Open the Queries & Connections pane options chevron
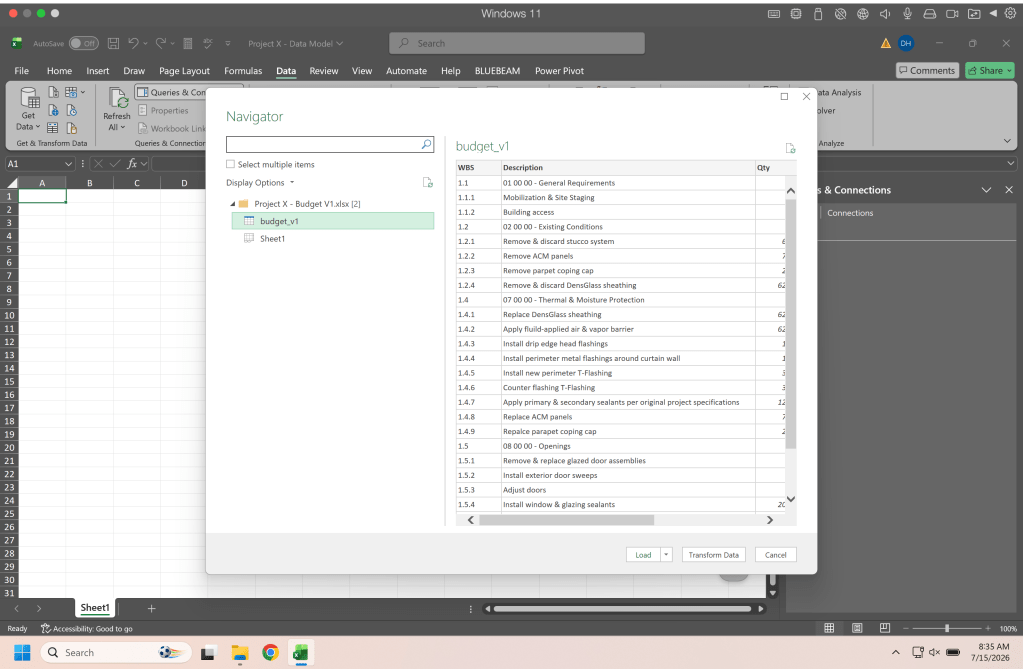 pyautogui.click(x=986, y=190)
